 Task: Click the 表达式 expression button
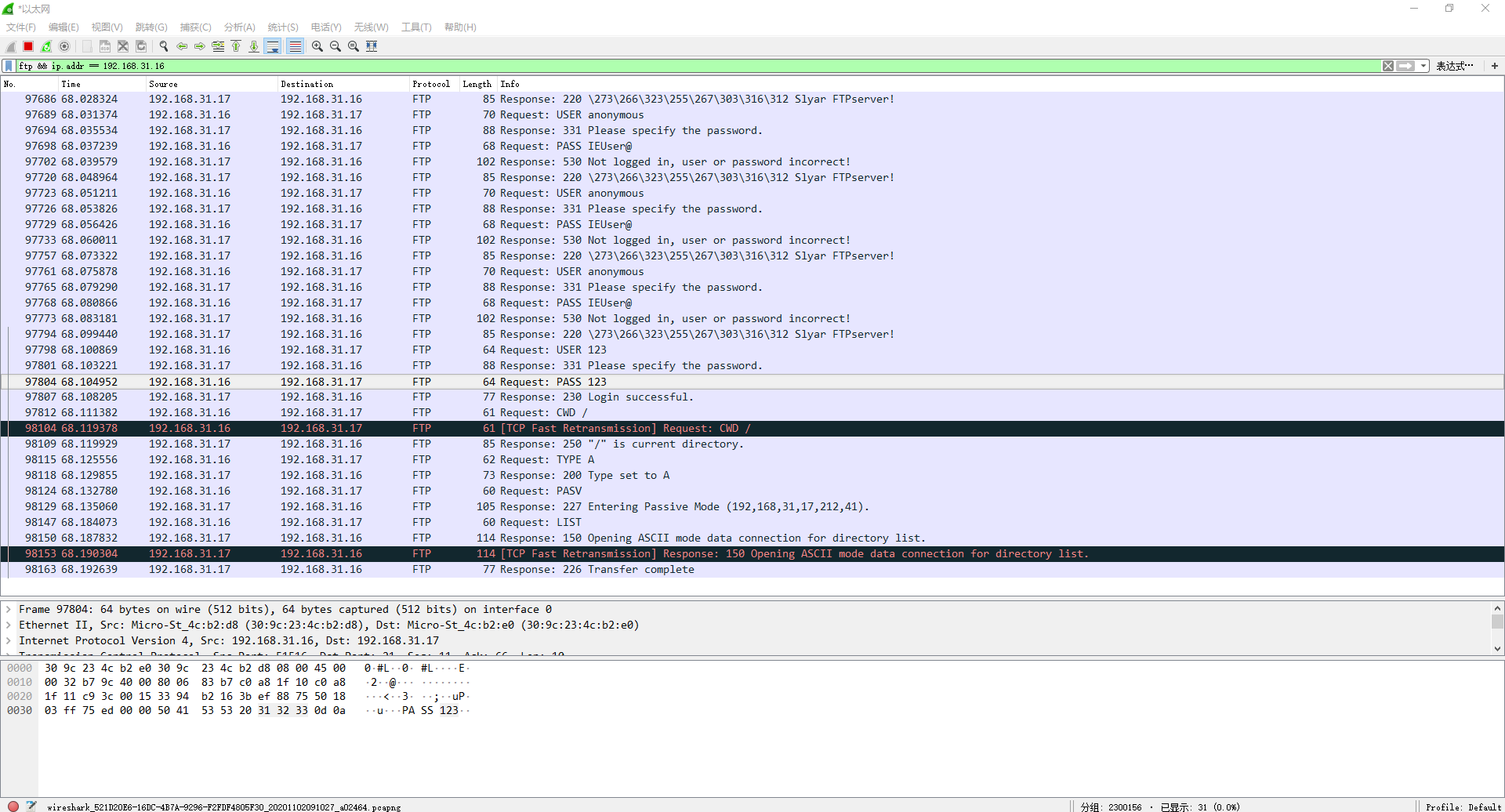point(1455,66)
